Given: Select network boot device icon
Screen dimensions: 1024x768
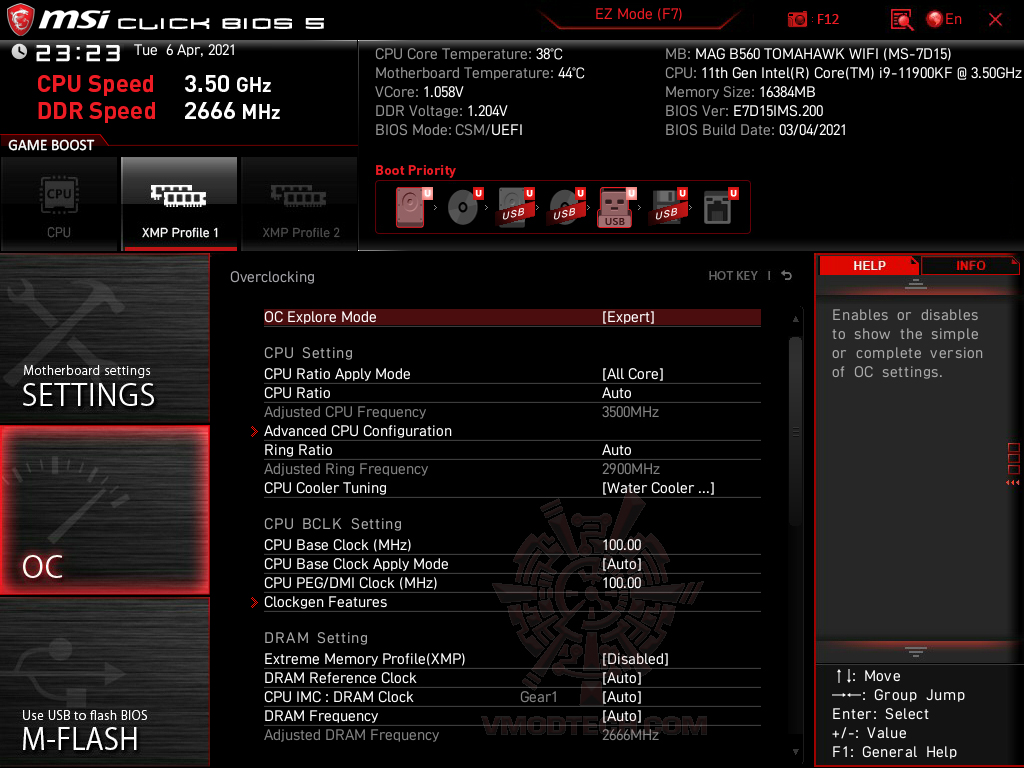Looking at the screenshot, I should pos(720,207).
